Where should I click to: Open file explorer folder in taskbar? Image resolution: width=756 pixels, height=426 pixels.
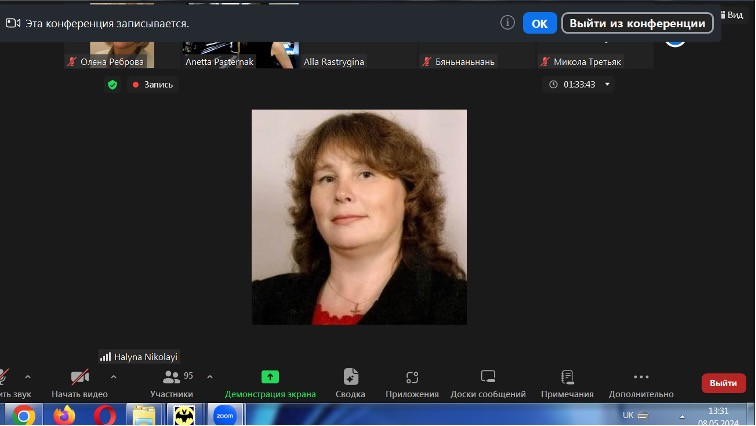(144, 415)
